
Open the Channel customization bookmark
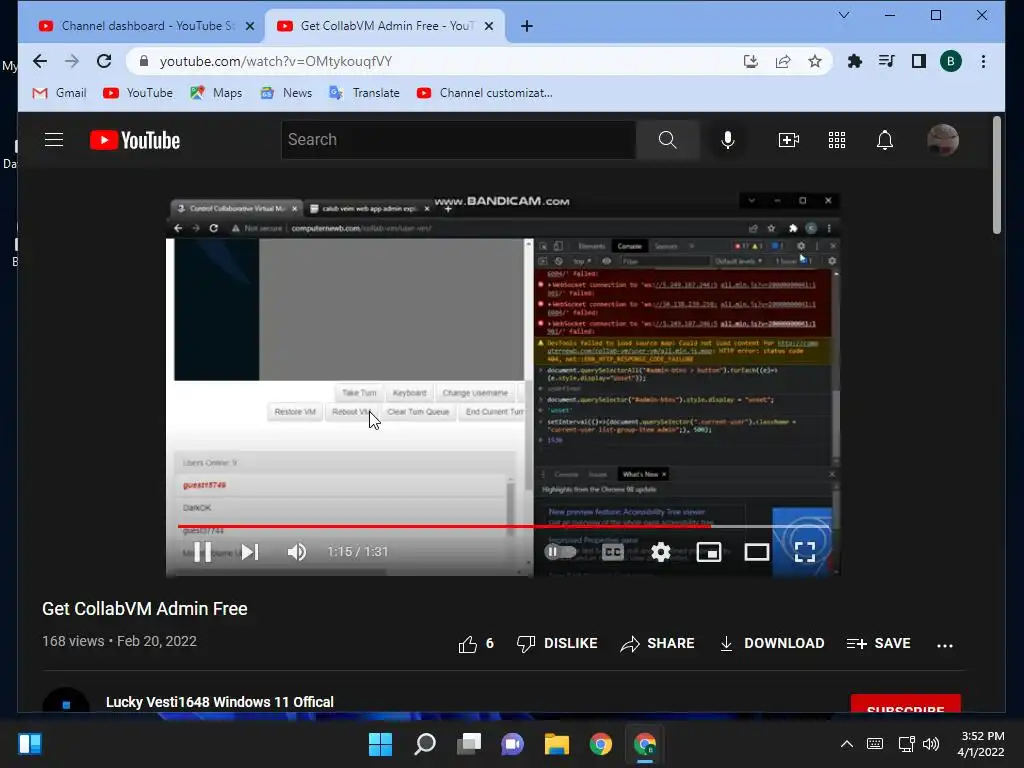coord(485,93)
